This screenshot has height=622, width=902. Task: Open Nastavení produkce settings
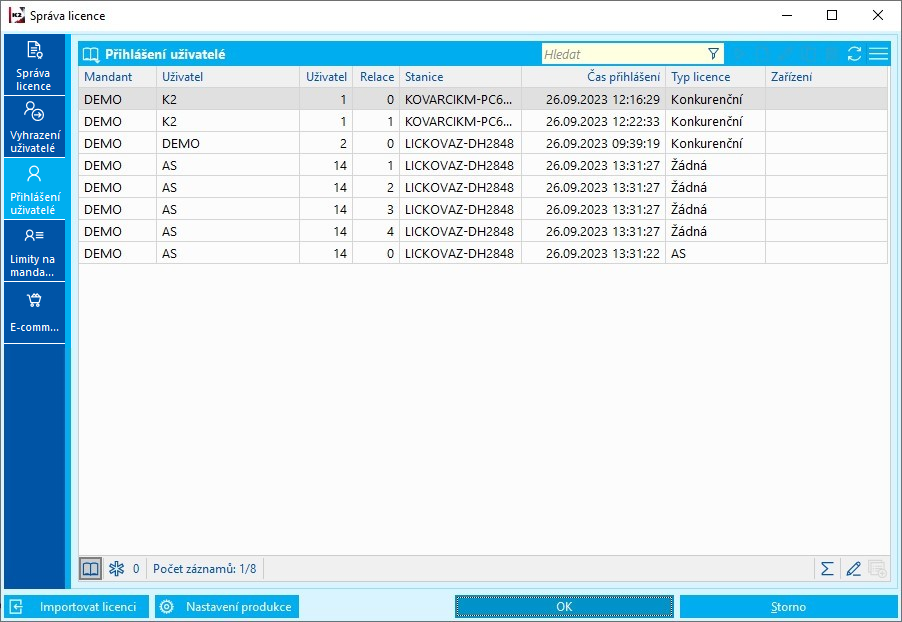[227, 606]
